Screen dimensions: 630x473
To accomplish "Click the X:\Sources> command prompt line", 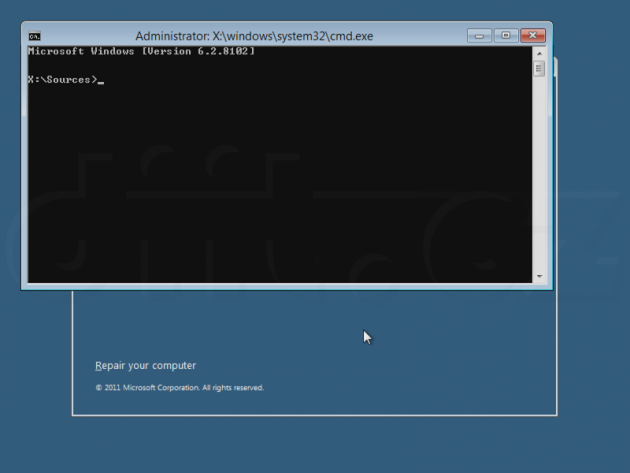I will coord(66,80).
